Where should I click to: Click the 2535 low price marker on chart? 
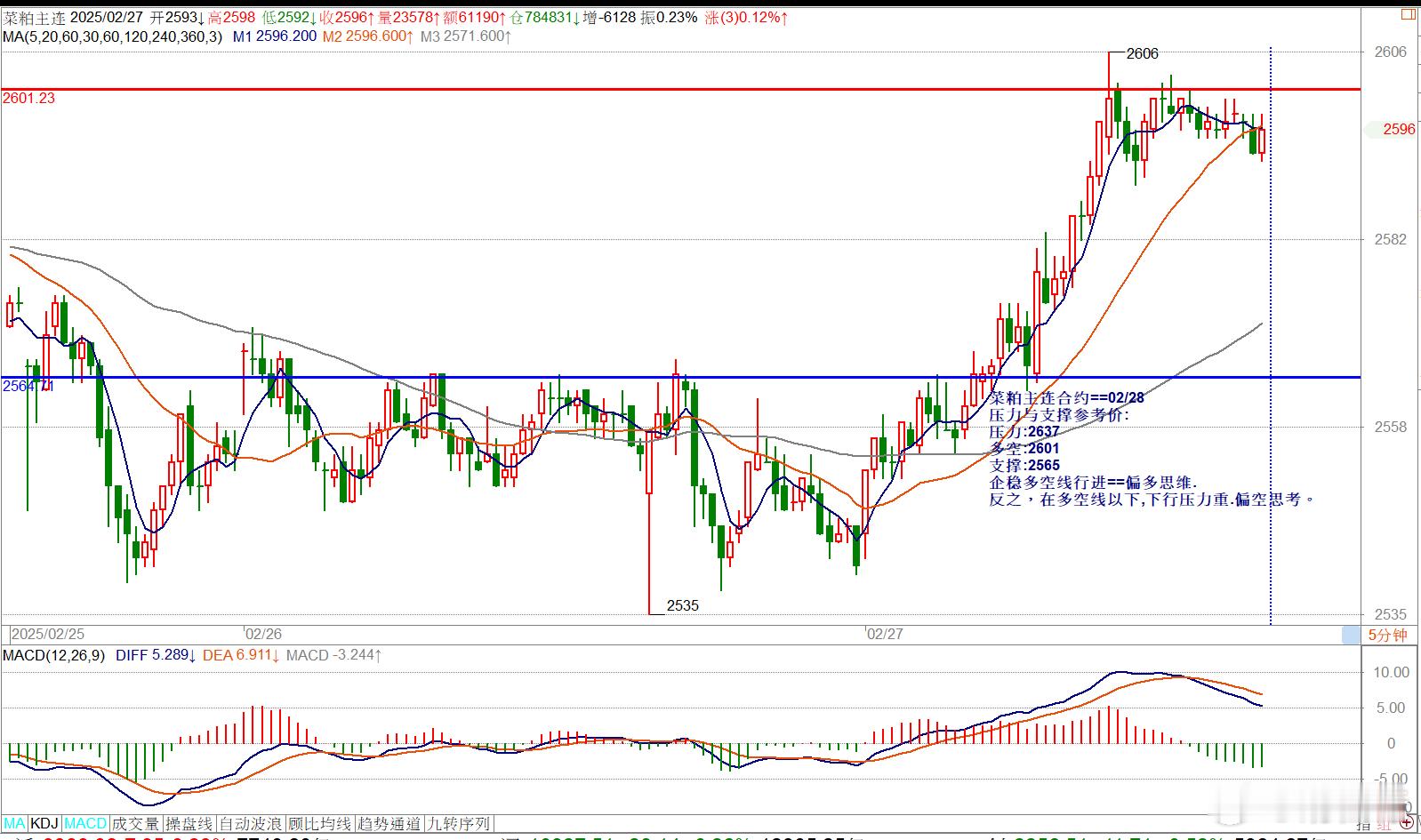click(682, 605)
